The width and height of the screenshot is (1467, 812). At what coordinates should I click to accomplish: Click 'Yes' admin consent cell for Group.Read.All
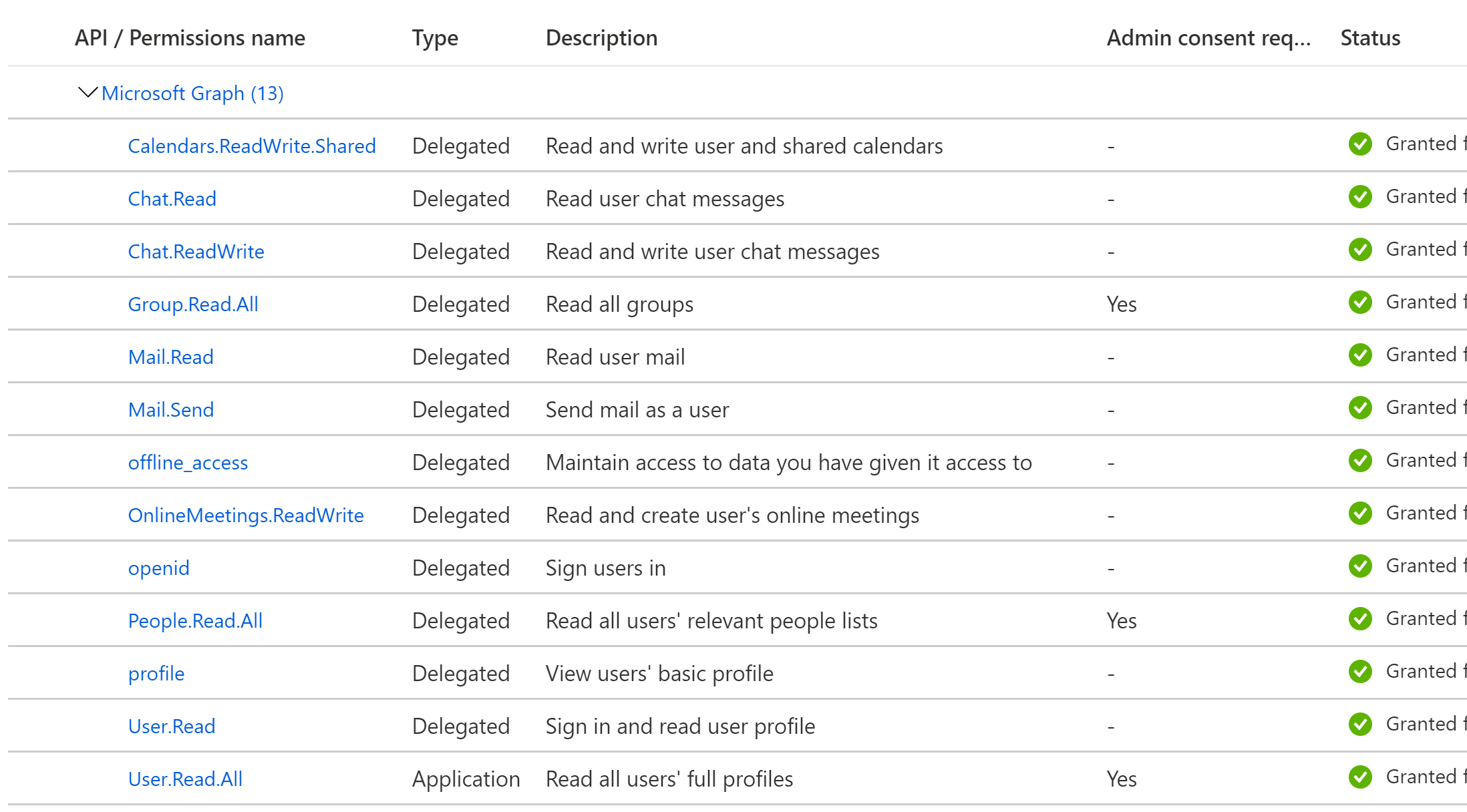pos(1122,304)
